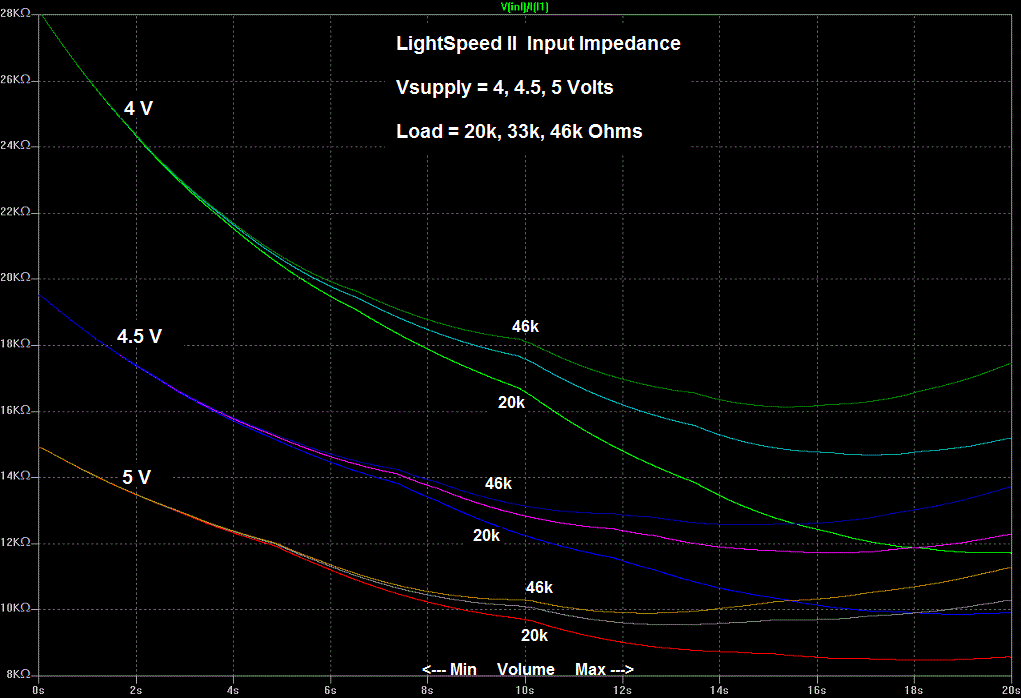Click the 6s x-axis label
This screenshot has height=698, width=1021.
(330, 690)
